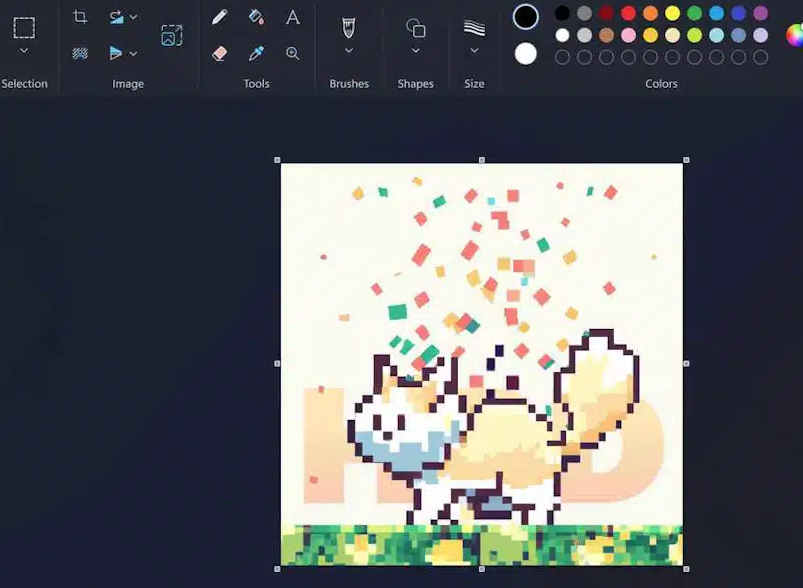Pick the light gray palette swatch

(x=584, y=35)
